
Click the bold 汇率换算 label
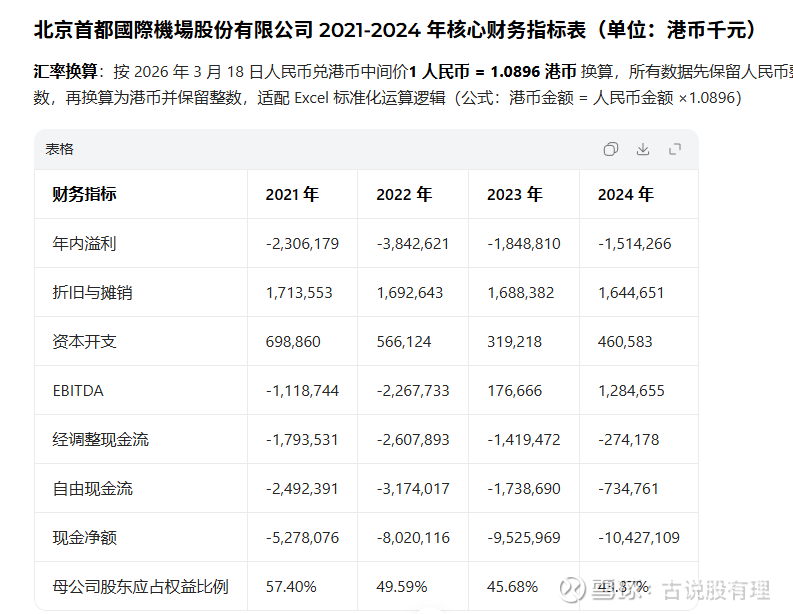click(x=66, y=71)
